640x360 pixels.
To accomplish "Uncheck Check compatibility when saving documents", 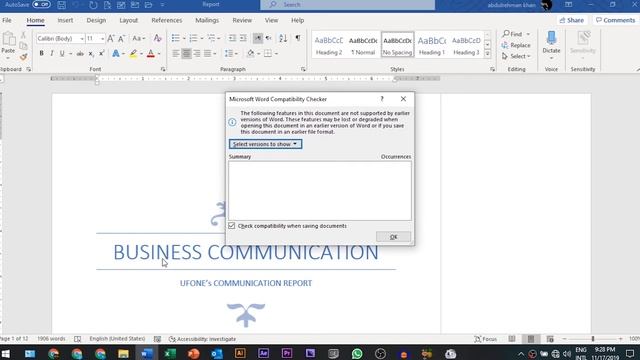I will point(232,226).
